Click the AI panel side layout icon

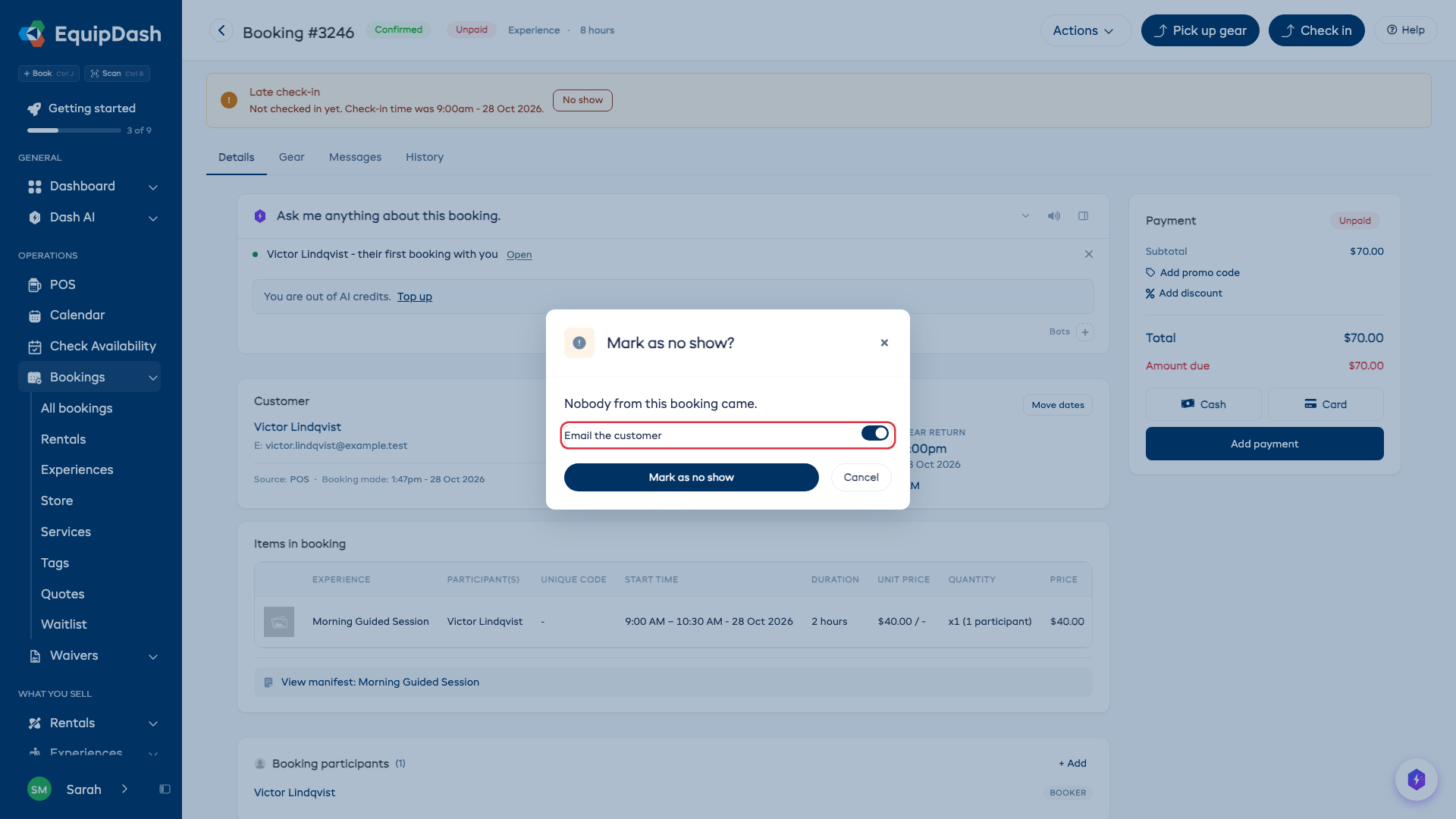pos(1084,216)
